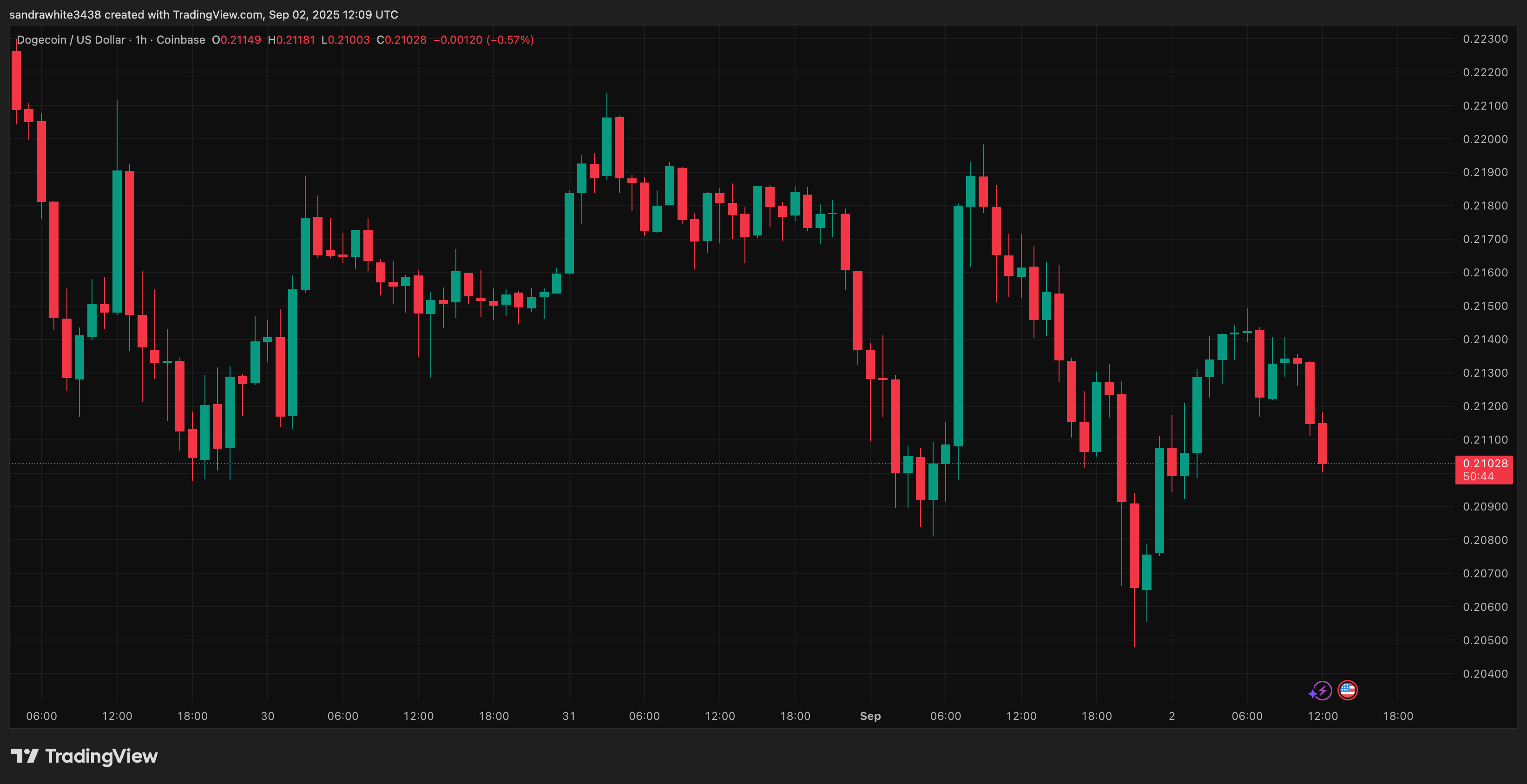This screenshot has height=784, width=1527.
Task: Click the "31" date label on time axis
Action: [569, 716]
